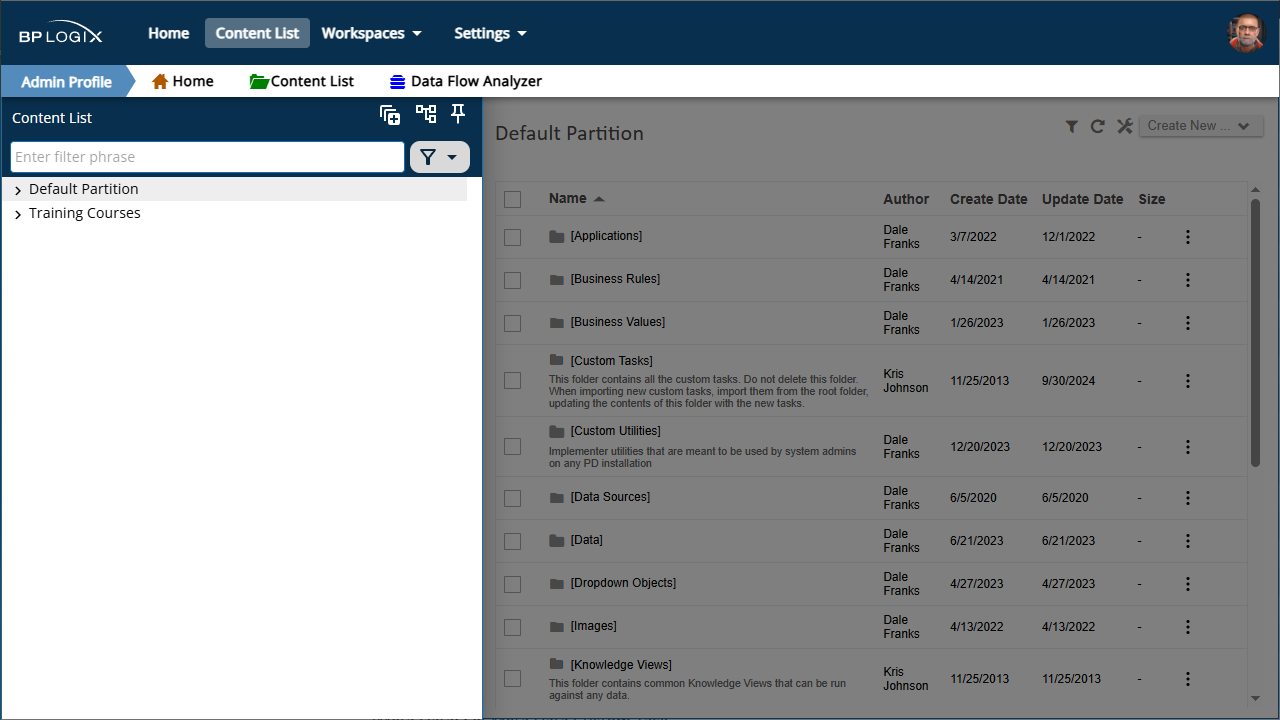The height and width of the screenshot is (720, 1280).
Task: Select the Default Partition tree item label
Action: (84, 189)
